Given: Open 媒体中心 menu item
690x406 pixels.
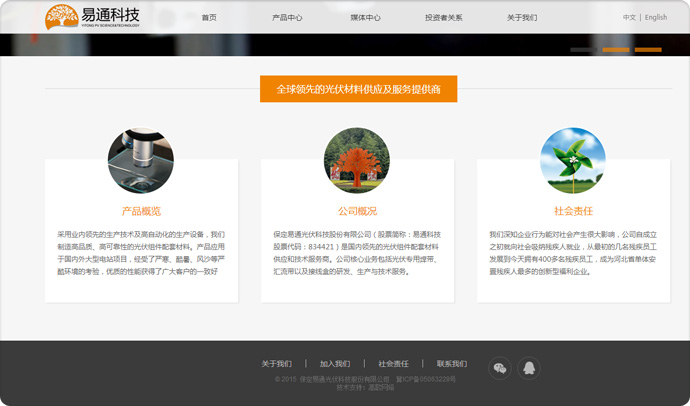Looking at the screenshot, I should 365,18.
